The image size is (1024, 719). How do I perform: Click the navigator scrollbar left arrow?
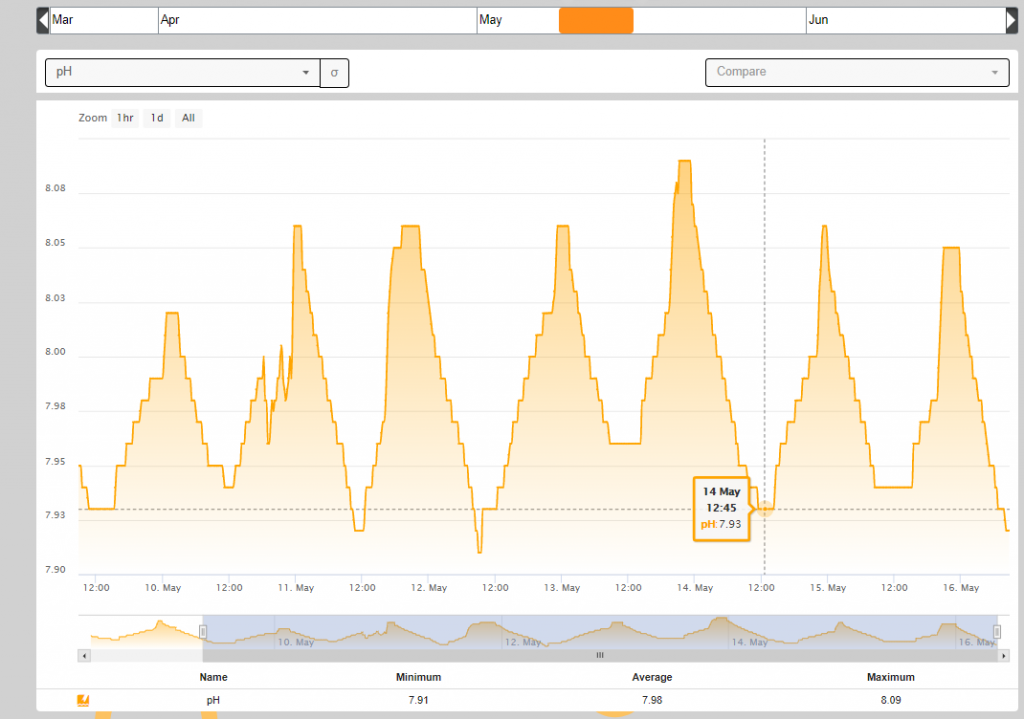(84, 656)
